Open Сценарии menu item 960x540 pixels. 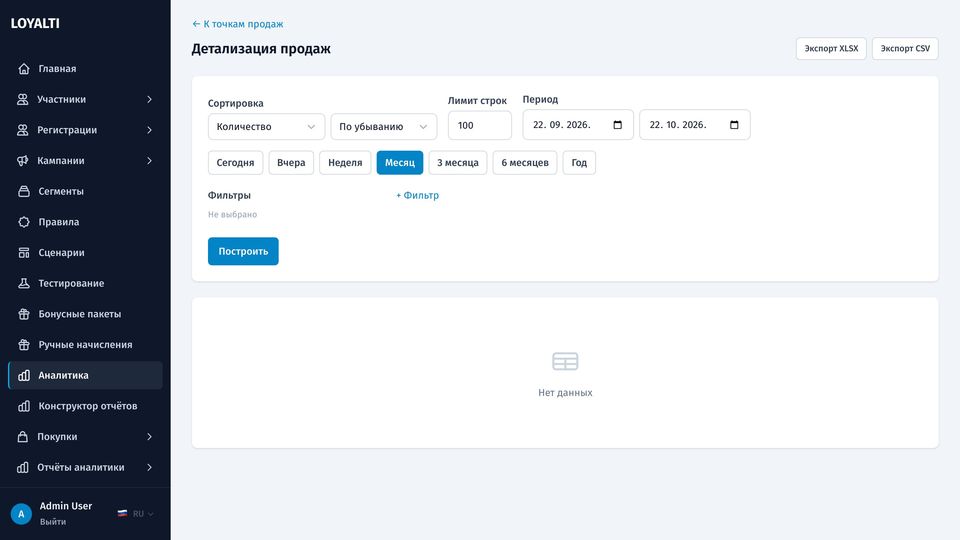[85, 252]
